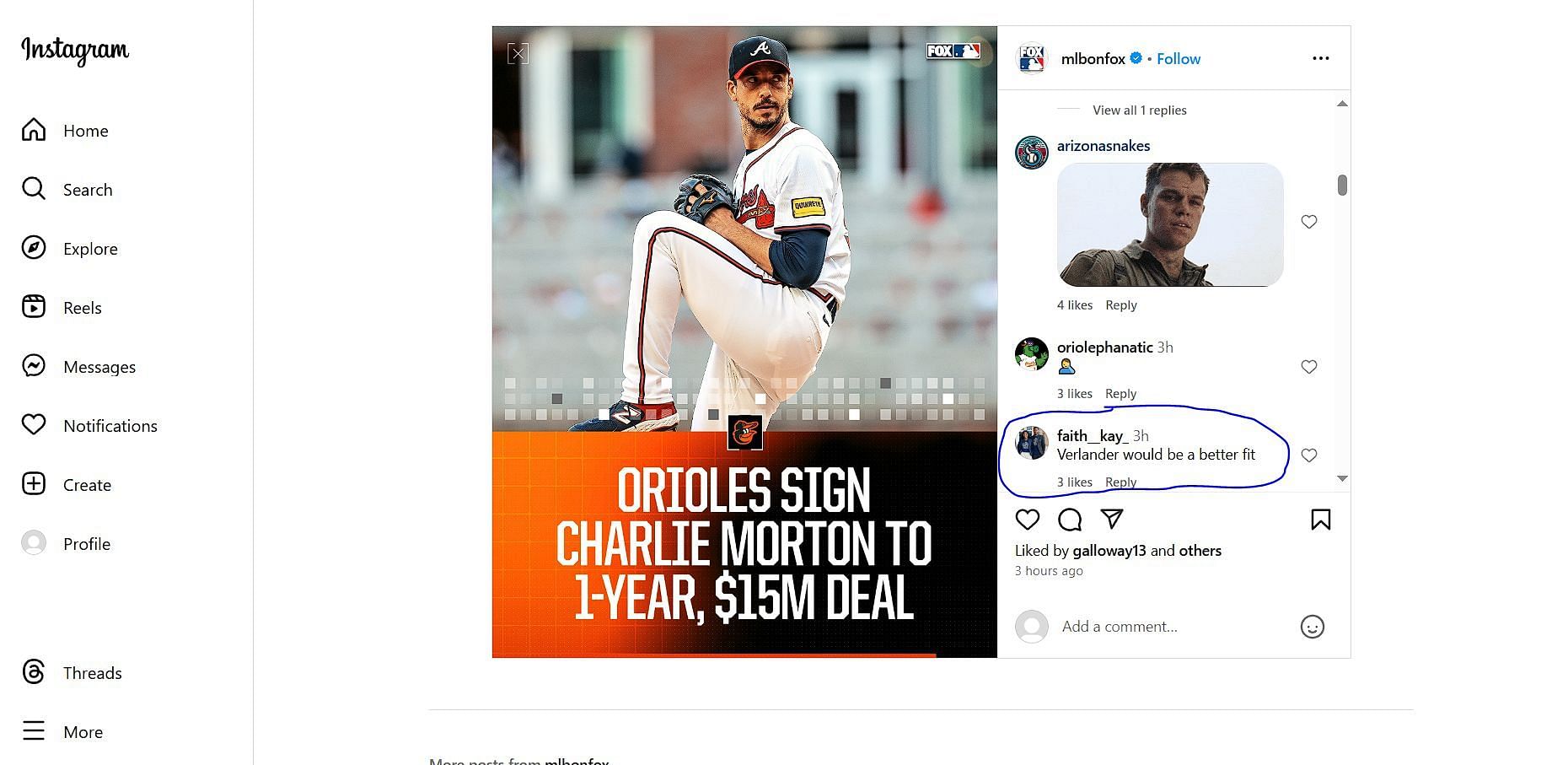Open mlbonfox profile picture avatar
Viewport: 1568px width, 765px height.
point(1032,58)
